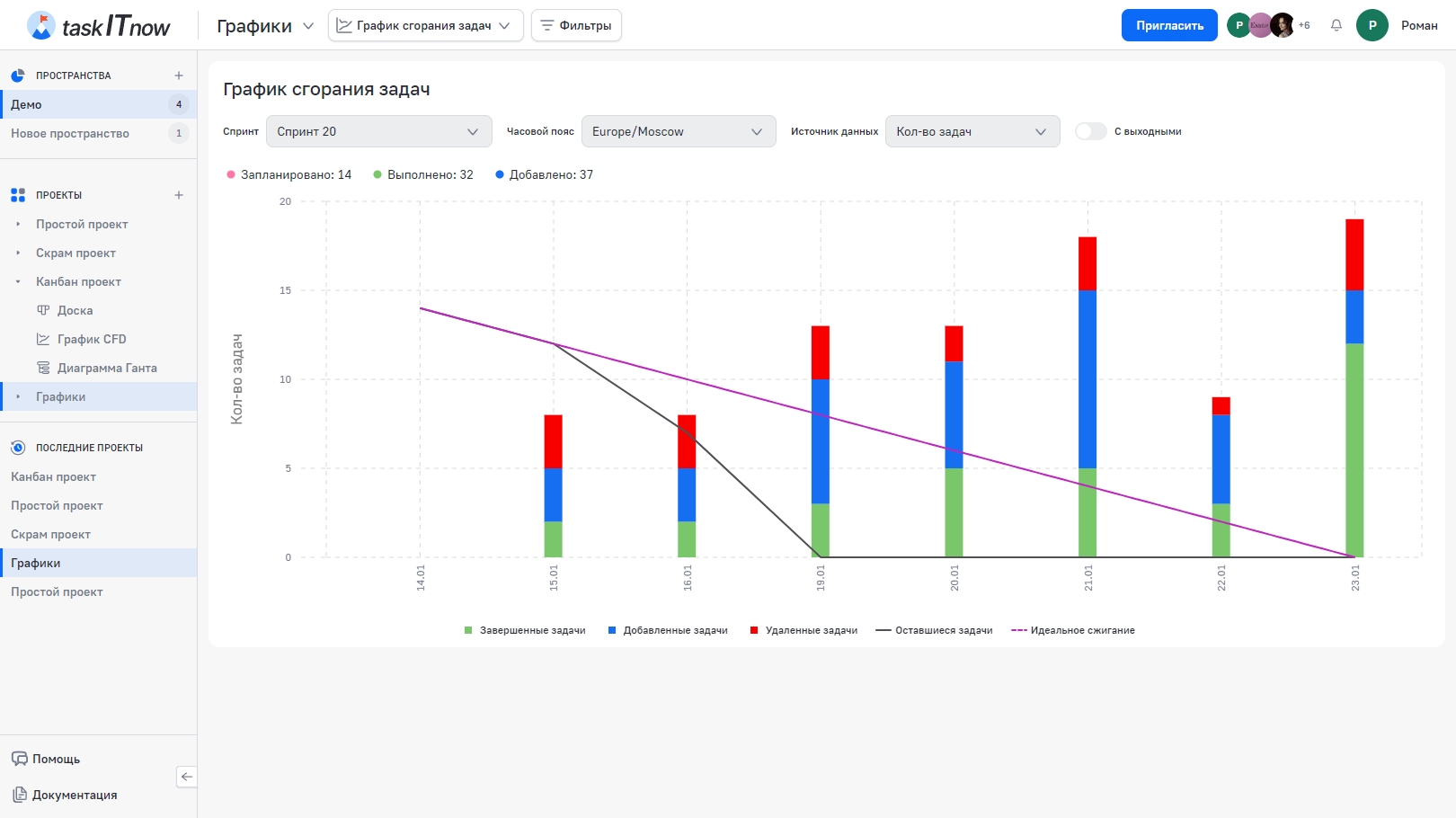This screenshot has height=818, width=1456.
Task: Open the Доска board view
Action: click(75, 310)
